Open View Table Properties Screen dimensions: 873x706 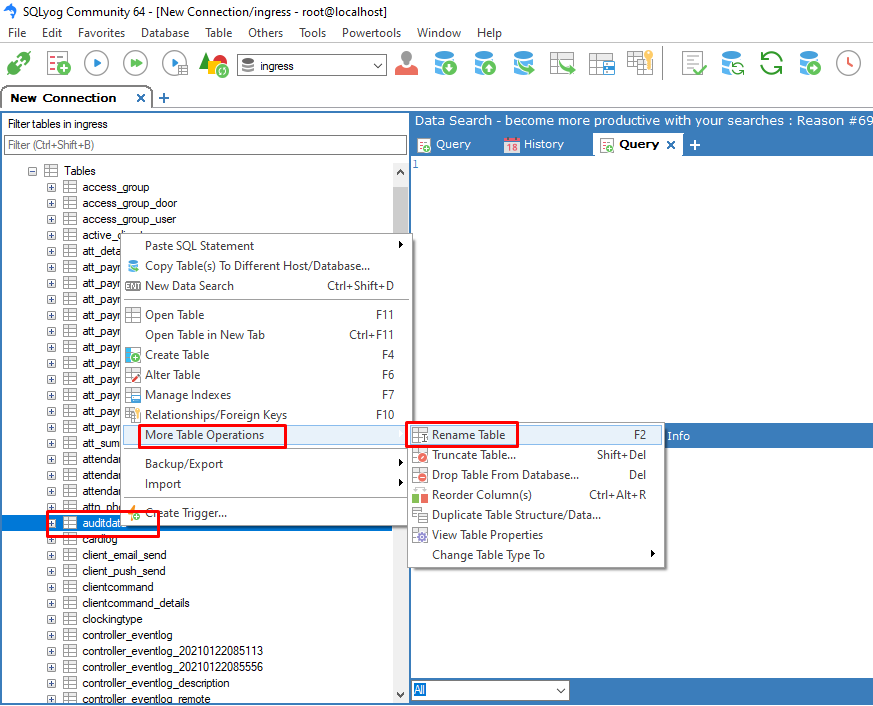536,535
